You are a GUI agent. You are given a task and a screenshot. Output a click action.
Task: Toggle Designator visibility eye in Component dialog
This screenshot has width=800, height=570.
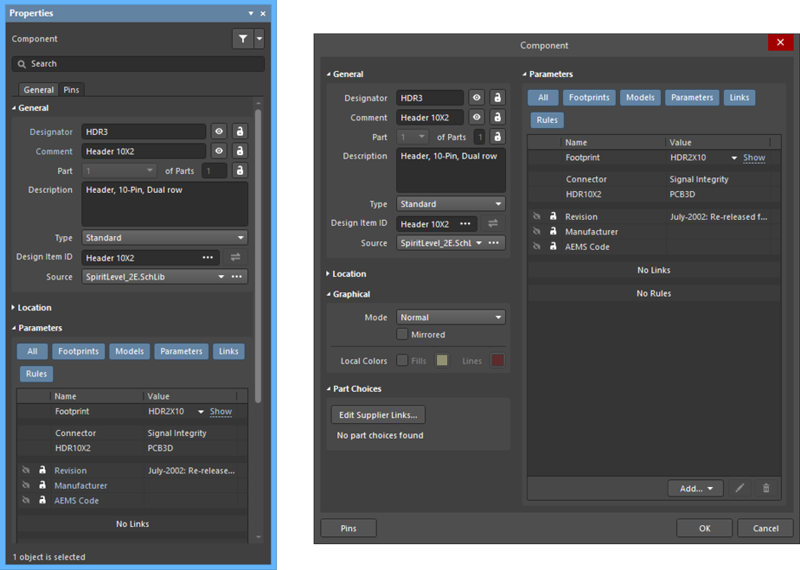click(477, 98)
